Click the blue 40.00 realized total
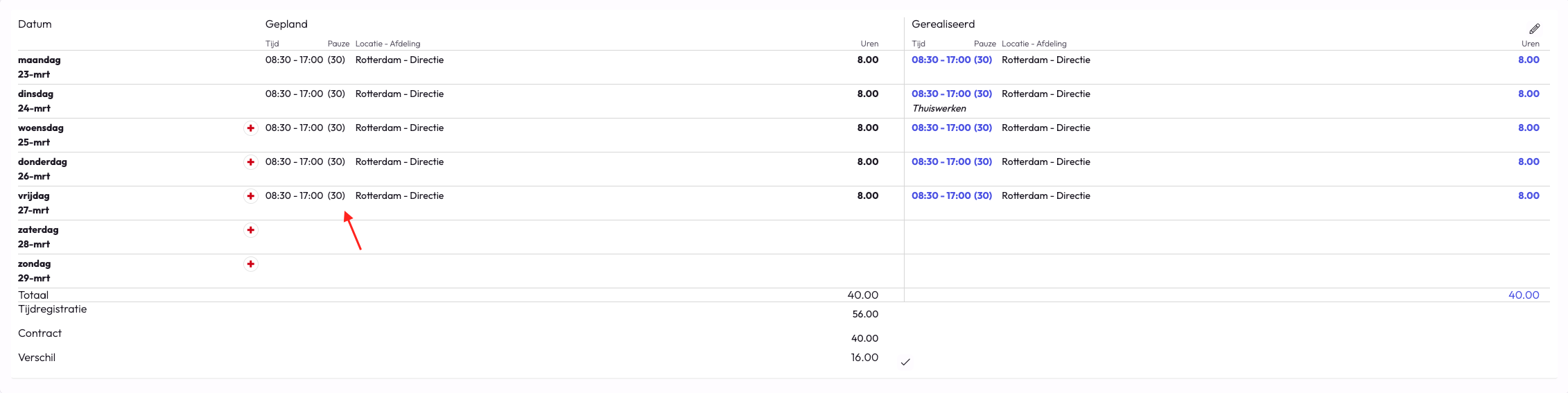Viewport: 1568px width, 393px height. (x=1524, y=295)
